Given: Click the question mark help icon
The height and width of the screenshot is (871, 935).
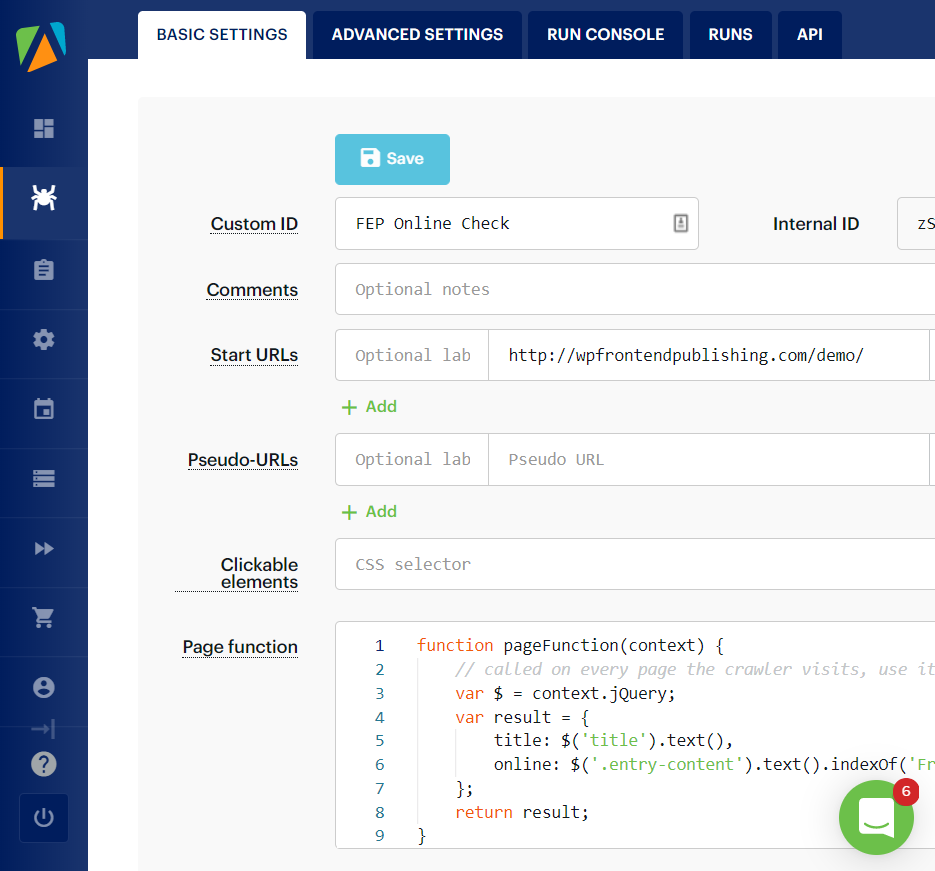Looking at the screenshot, I should tap(44, 764).
